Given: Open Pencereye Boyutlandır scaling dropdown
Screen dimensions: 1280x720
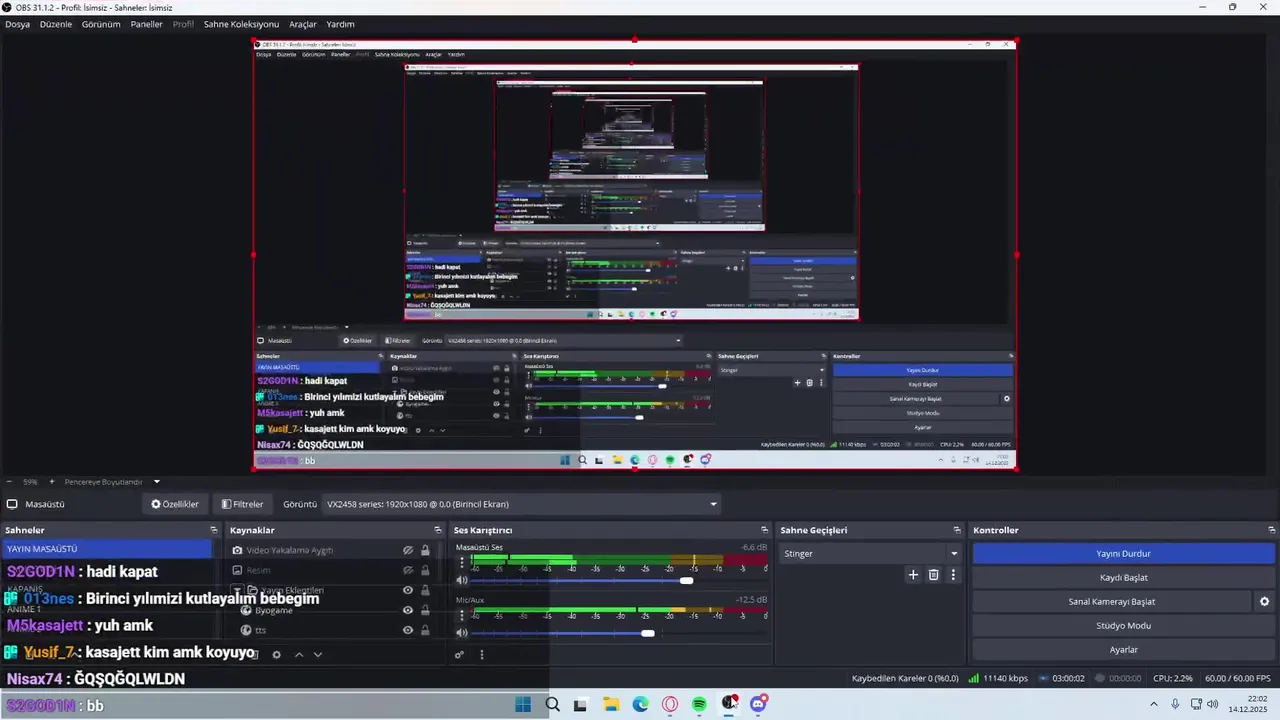Looking at the screenshot, I should coord(112,482).
